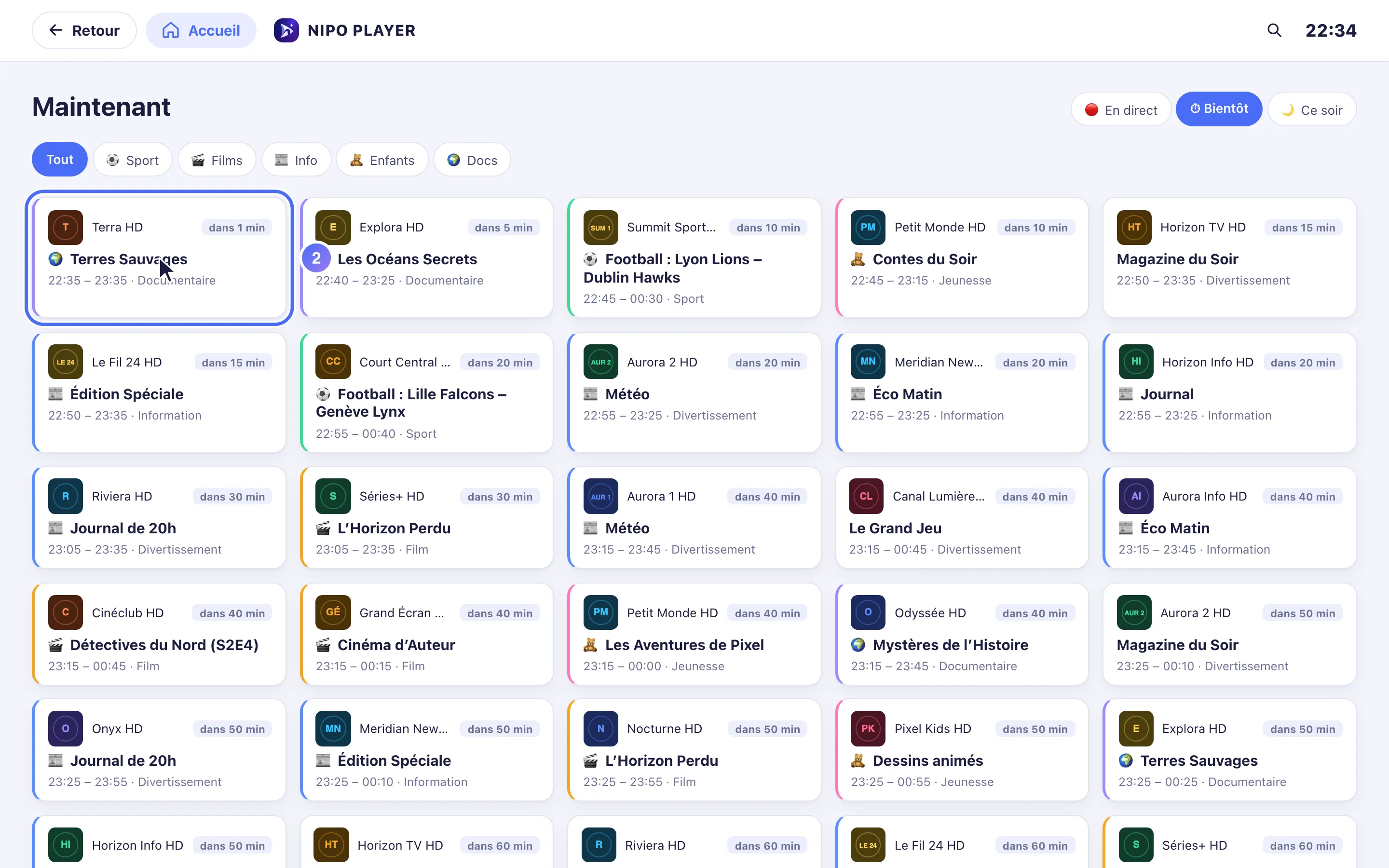Click the Cinéma d'Auteur program title

[x=396, y=645]
